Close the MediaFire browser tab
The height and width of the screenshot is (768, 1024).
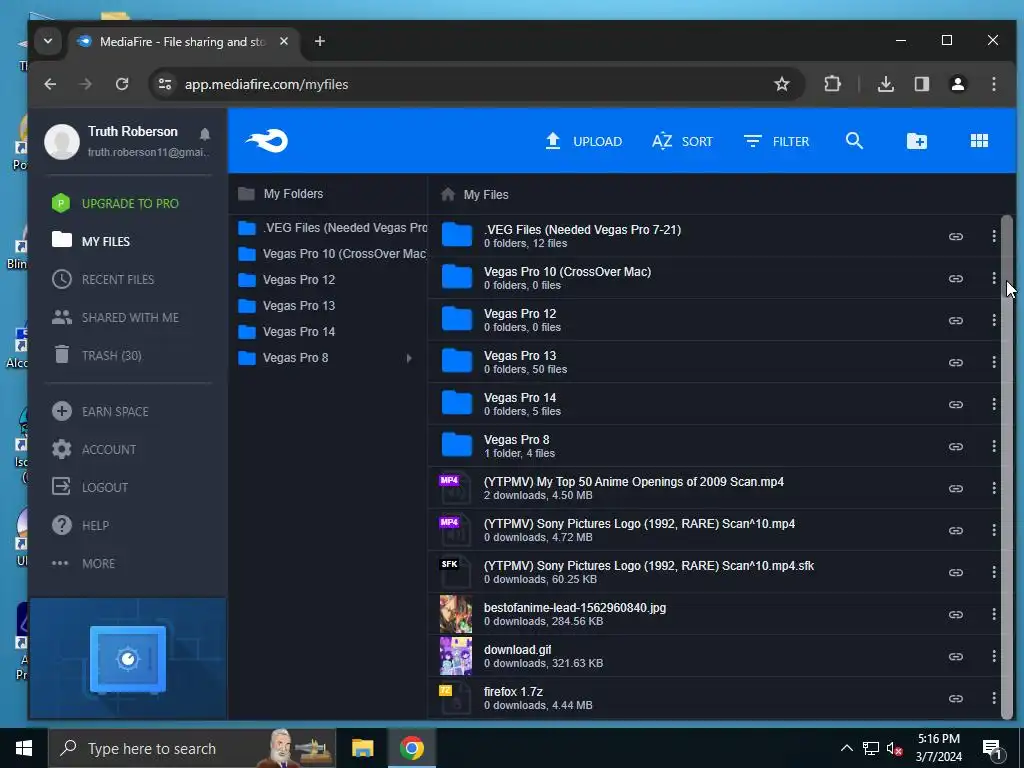coord(284,41)
